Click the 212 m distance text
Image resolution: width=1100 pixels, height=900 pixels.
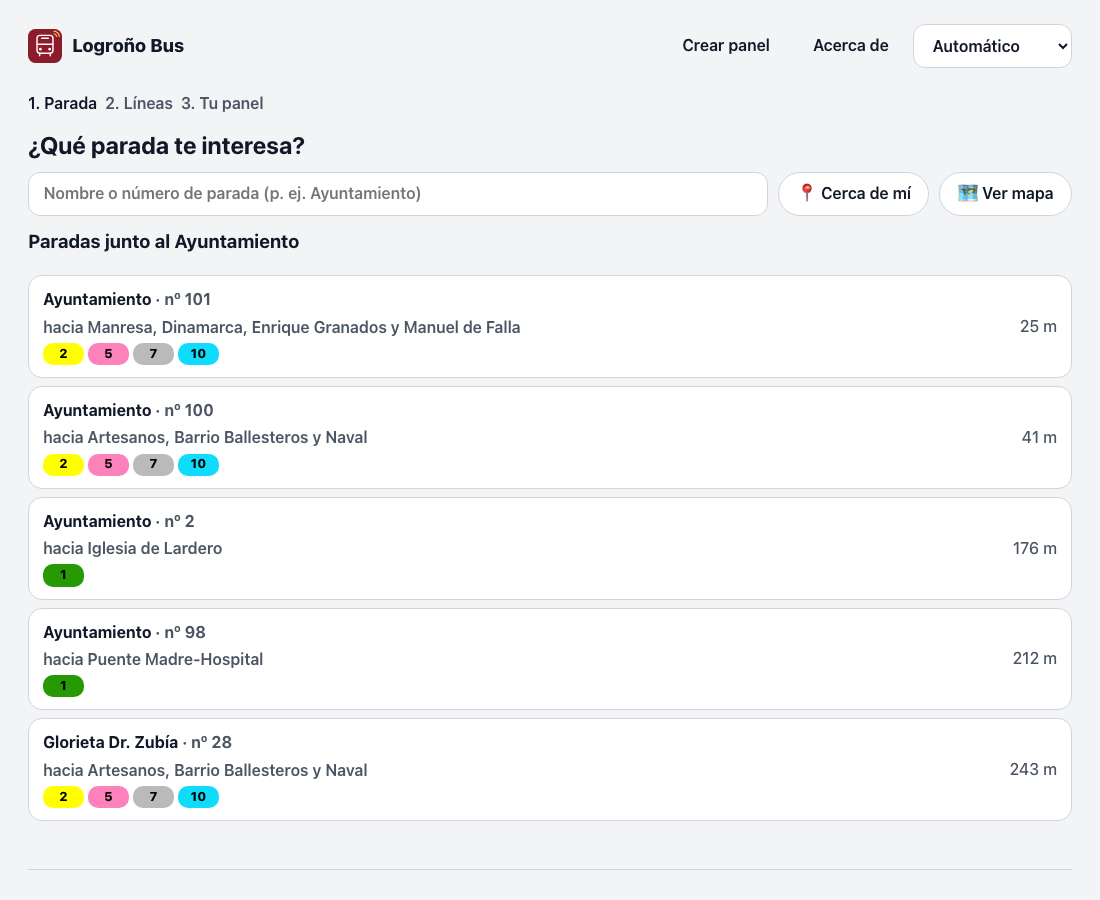point(1035,659)
